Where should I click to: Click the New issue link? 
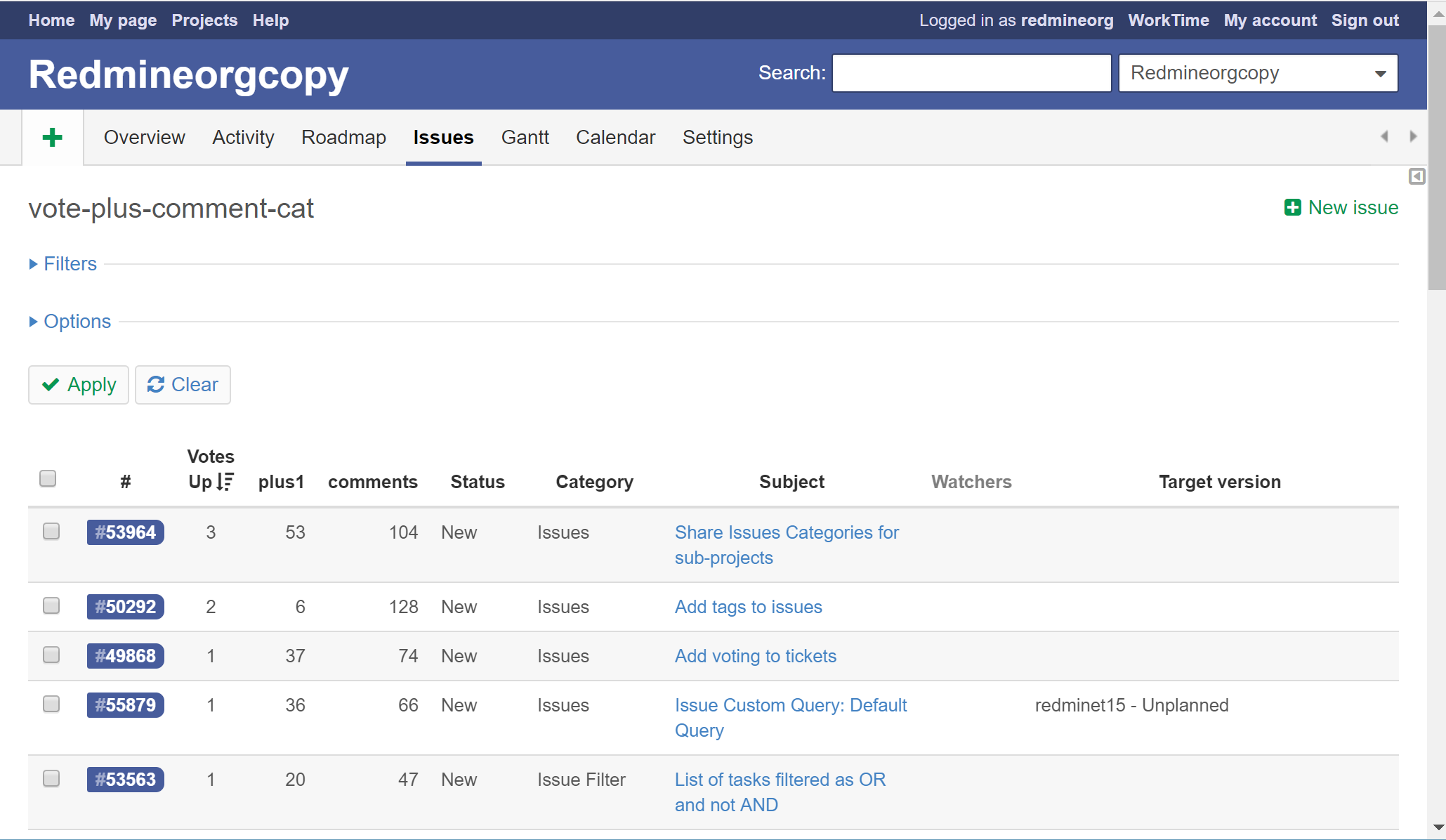(x=1341, y=207)
